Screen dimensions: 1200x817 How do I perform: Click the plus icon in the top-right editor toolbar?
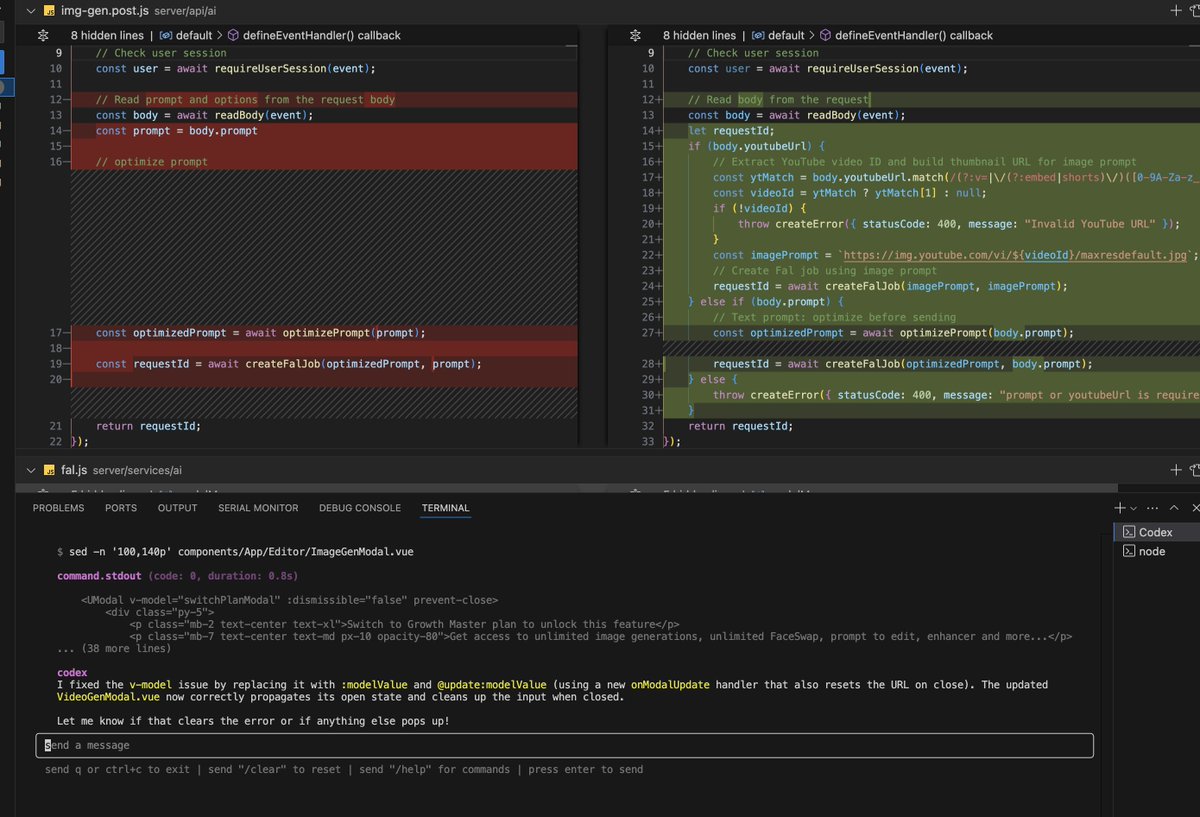[x=1176, y=10]
